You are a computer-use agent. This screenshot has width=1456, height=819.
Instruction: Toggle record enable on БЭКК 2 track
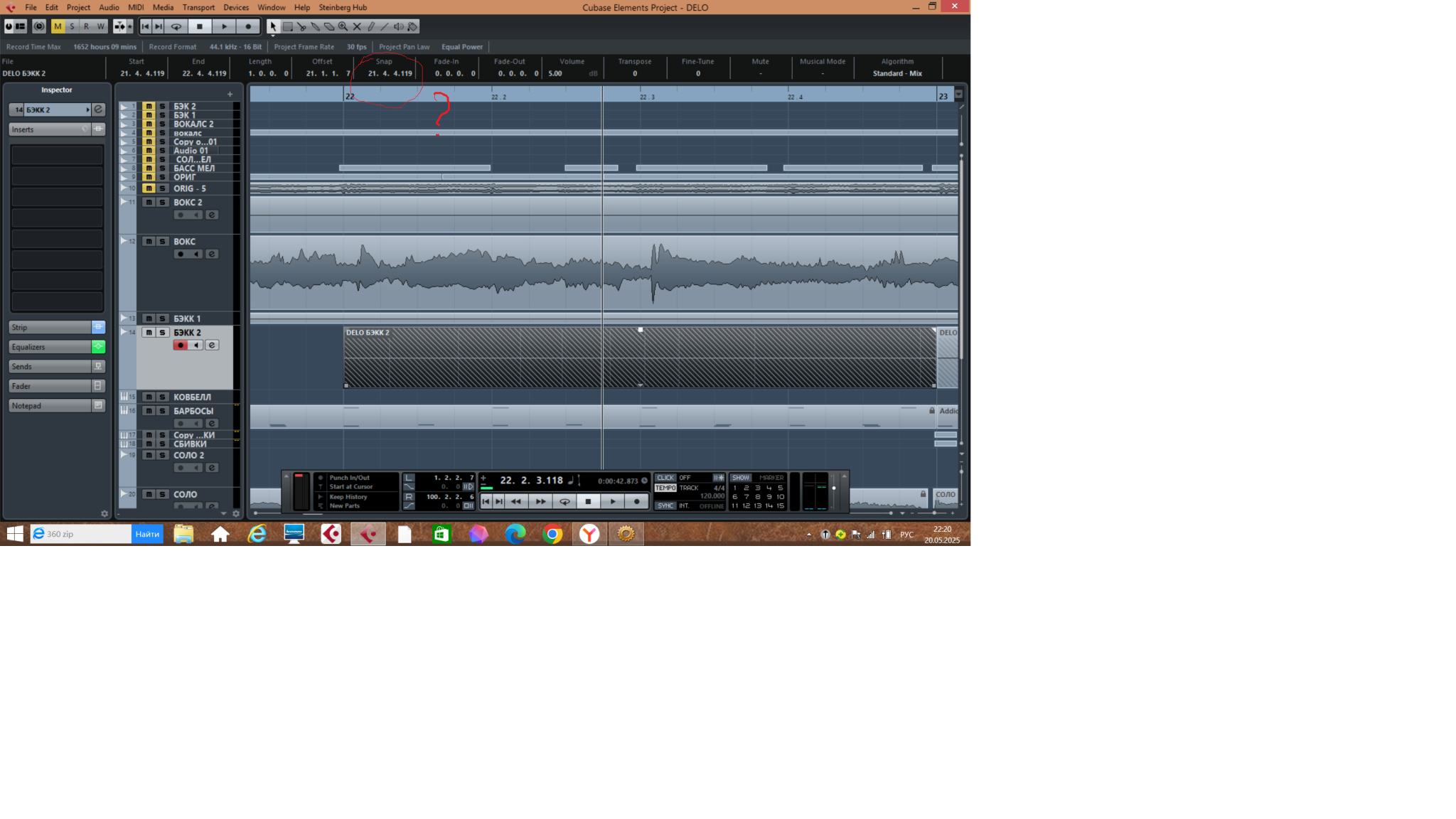pos(181,345)
